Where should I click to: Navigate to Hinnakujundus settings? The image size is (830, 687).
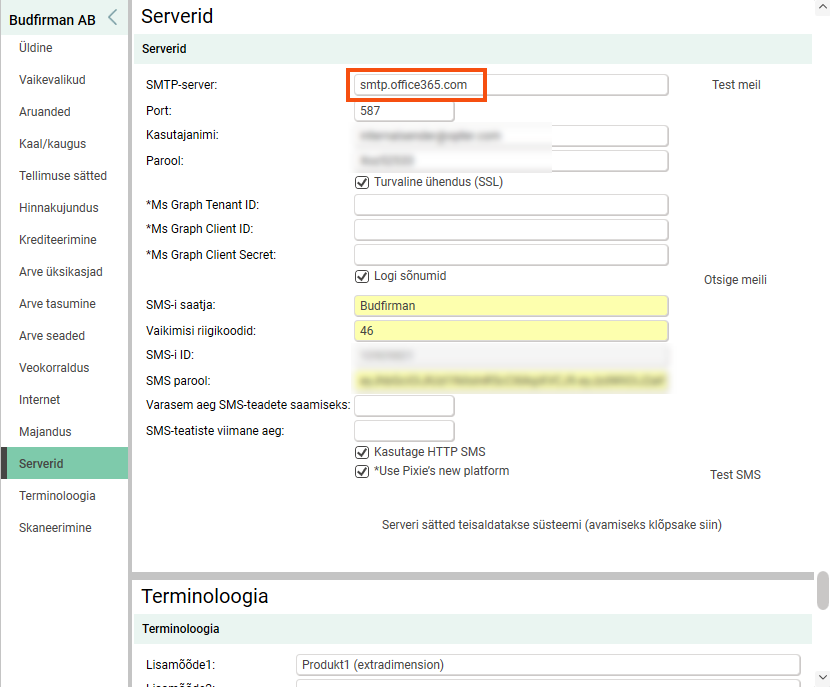coord(59,208)
